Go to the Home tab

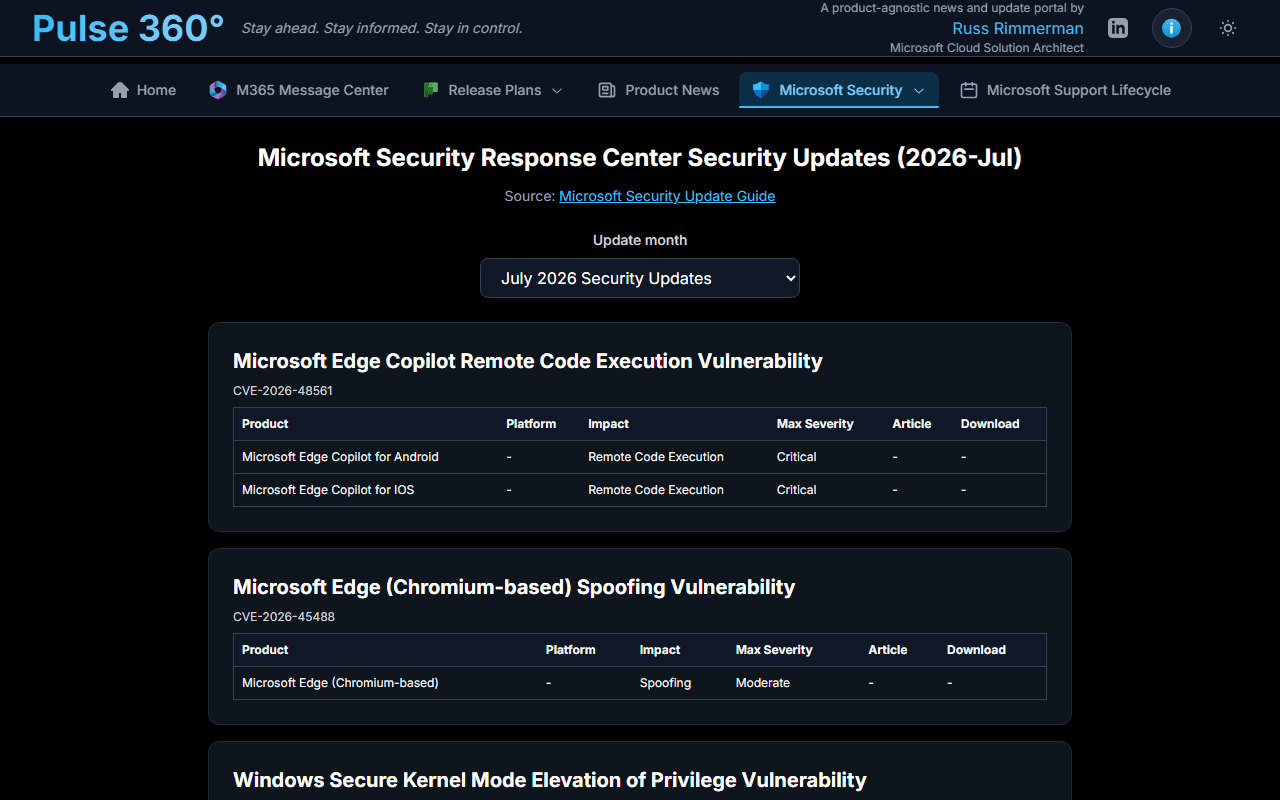[143, 90]
